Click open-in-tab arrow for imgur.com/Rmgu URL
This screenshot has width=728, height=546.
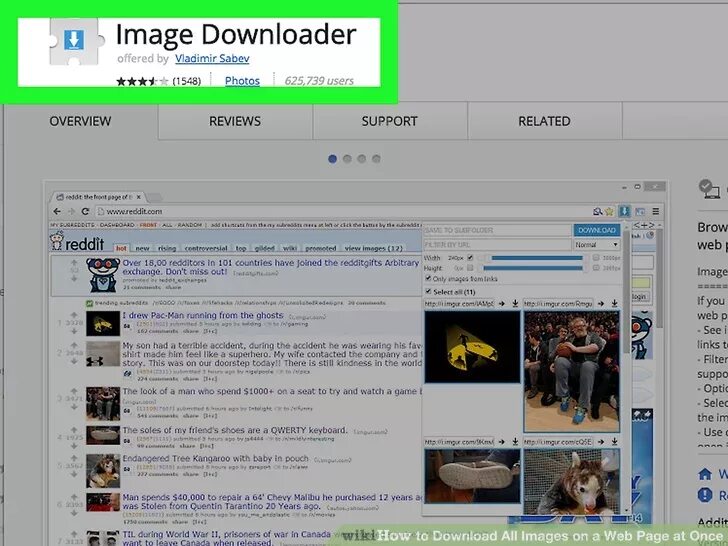point(601,304)
